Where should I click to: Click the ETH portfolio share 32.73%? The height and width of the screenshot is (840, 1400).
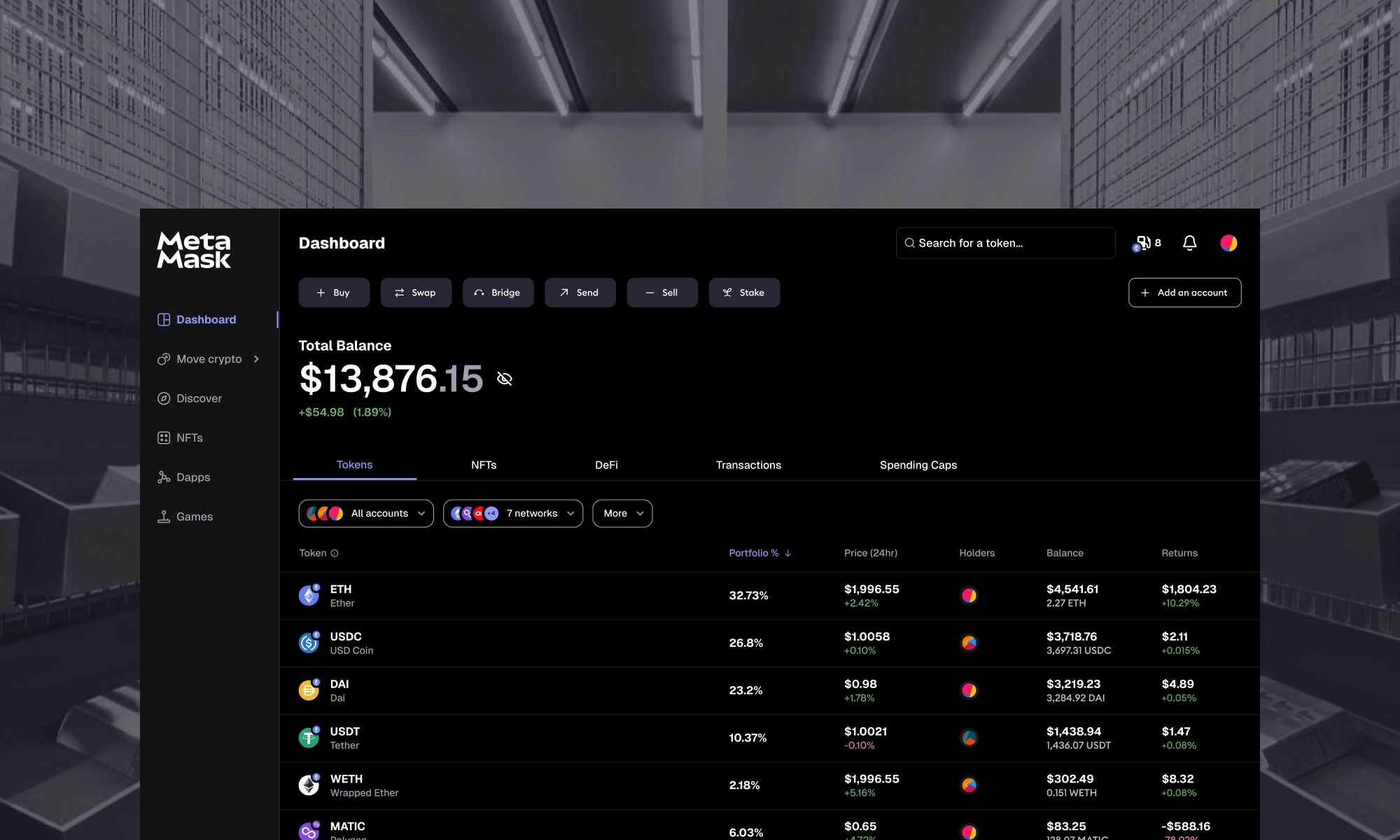tap(748, 596)
